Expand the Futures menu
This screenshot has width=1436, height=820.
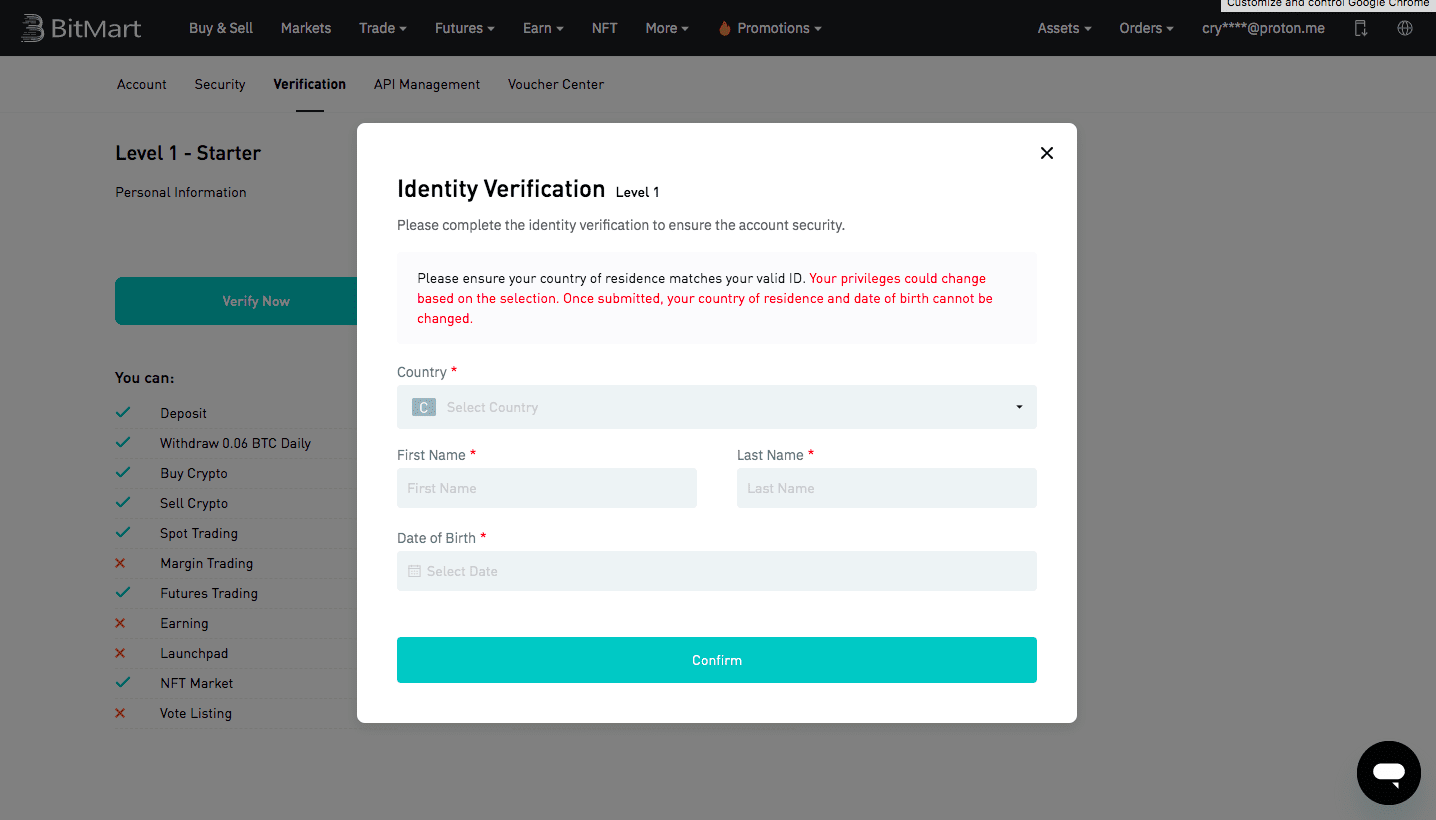[465, 28]
